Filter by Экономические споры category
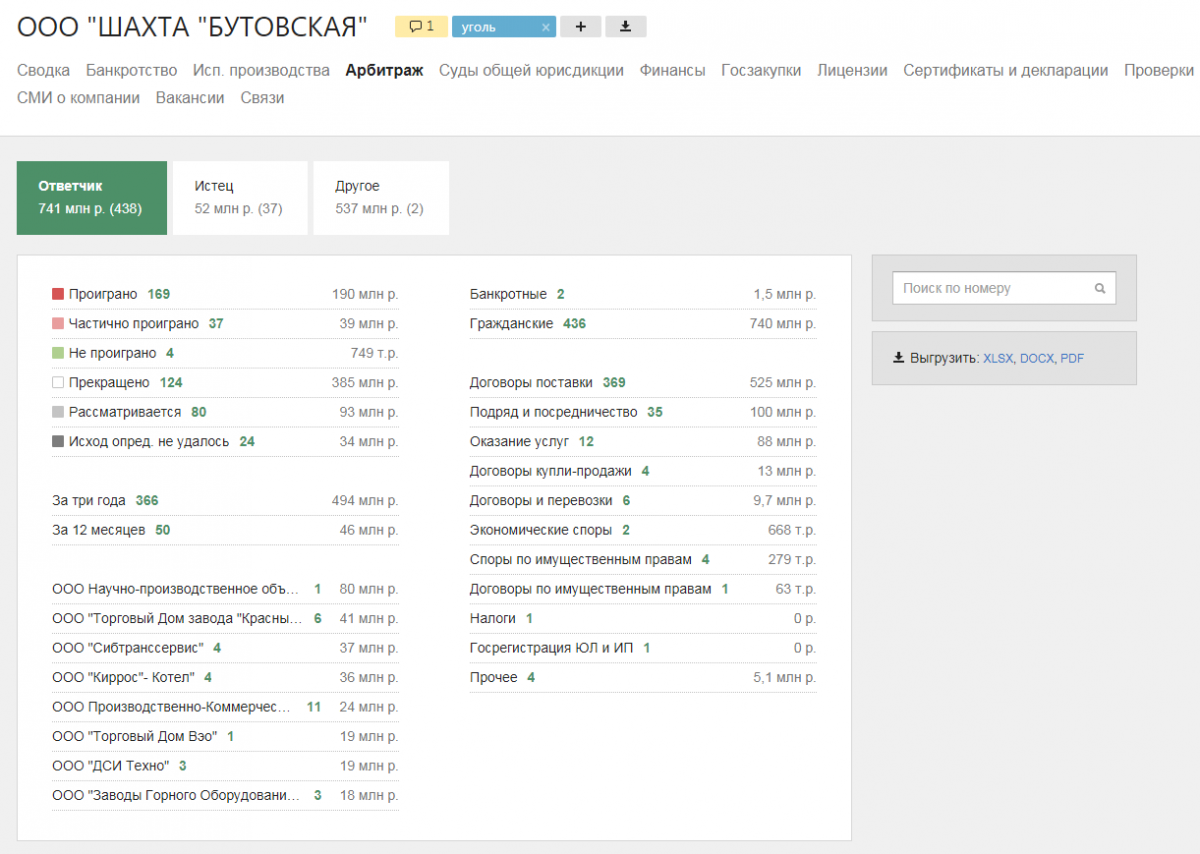The image size is (1200, 854). [643, 530]
